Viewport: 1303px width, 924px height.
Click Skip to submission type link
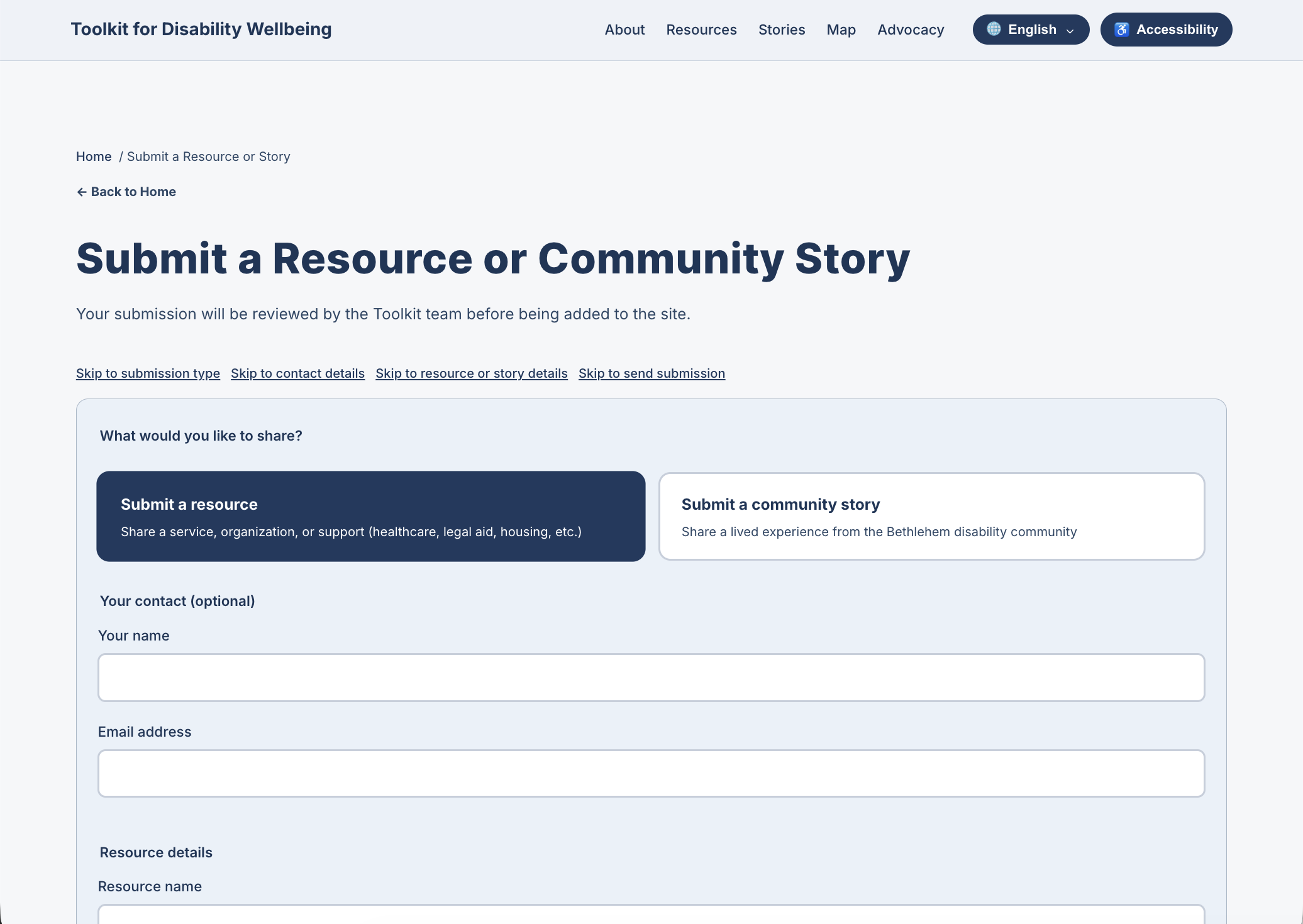pos(148,373)
